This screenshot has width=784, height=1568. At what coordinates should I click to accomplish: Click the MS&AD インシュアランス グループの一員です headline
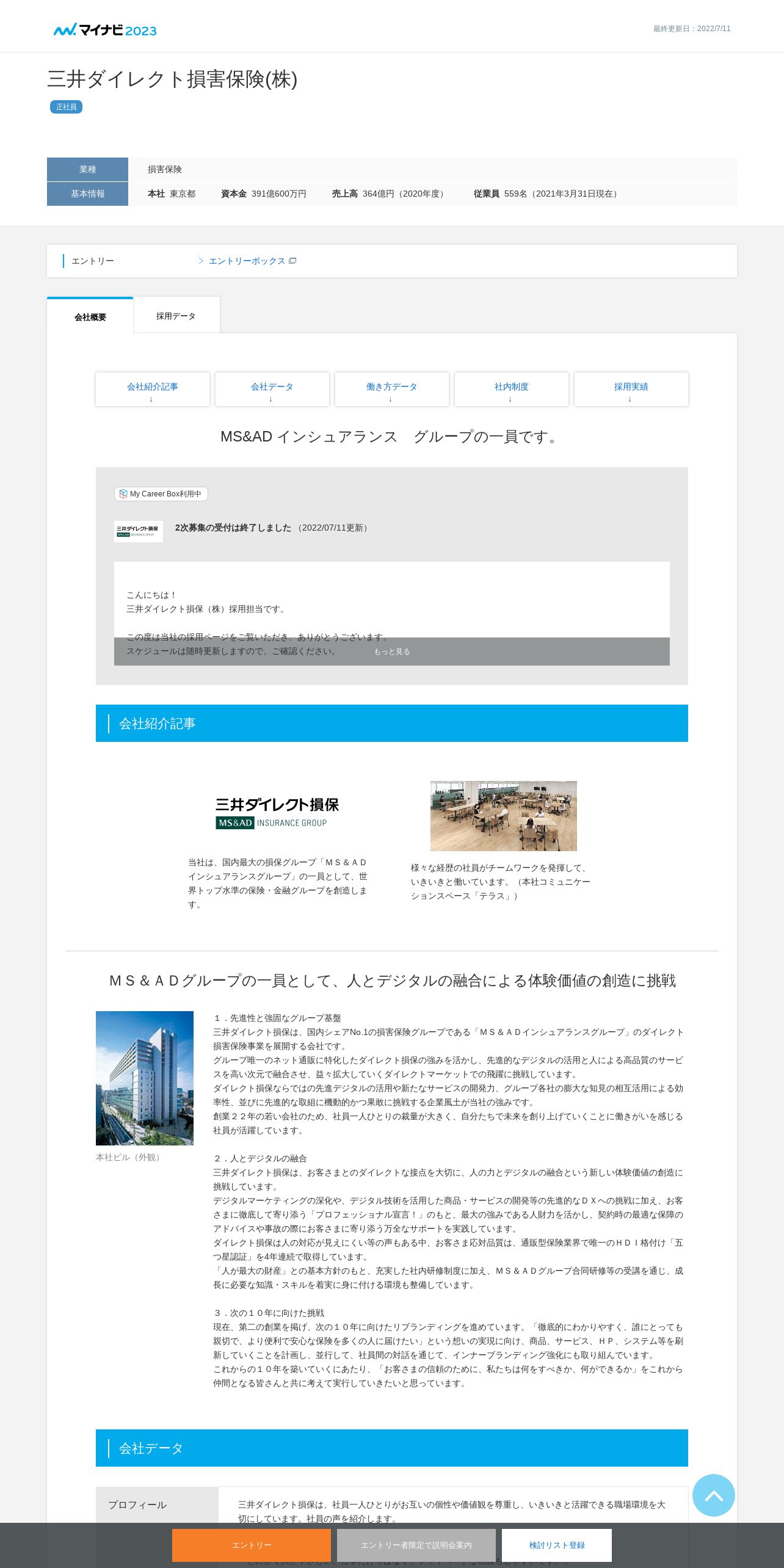coord(392,437)
